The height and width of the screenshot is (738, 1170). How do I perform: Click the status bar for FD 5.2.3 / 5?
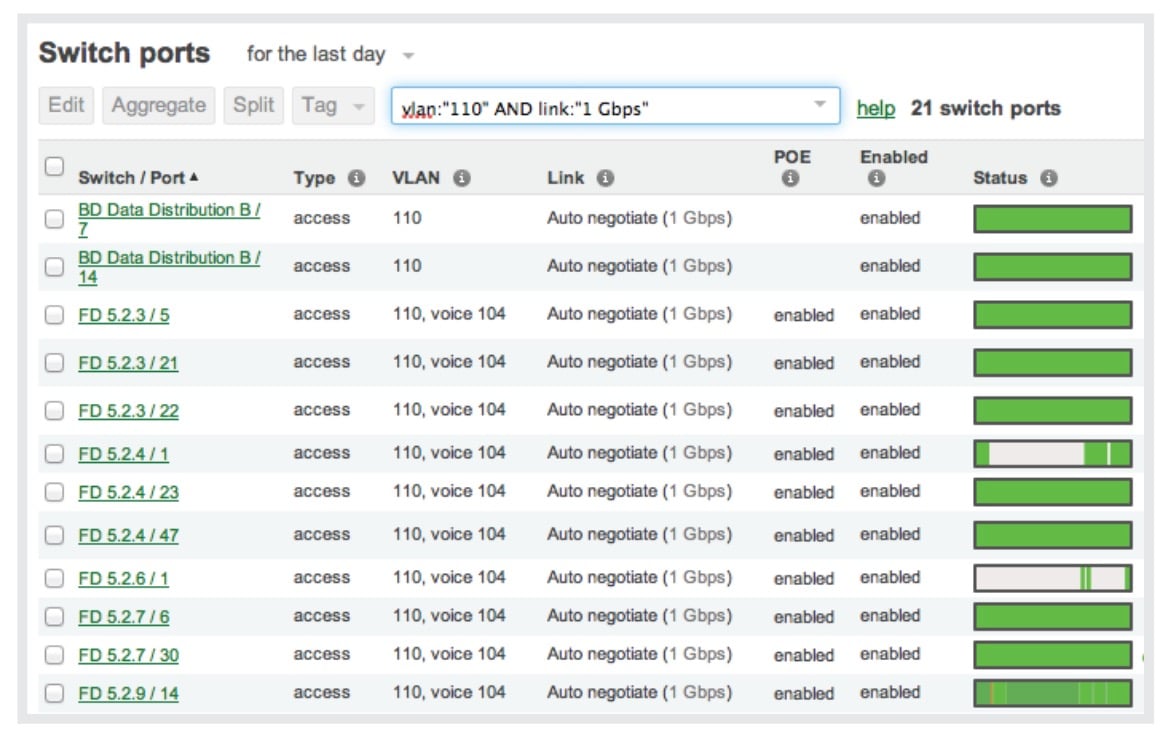coord(1052,315)
